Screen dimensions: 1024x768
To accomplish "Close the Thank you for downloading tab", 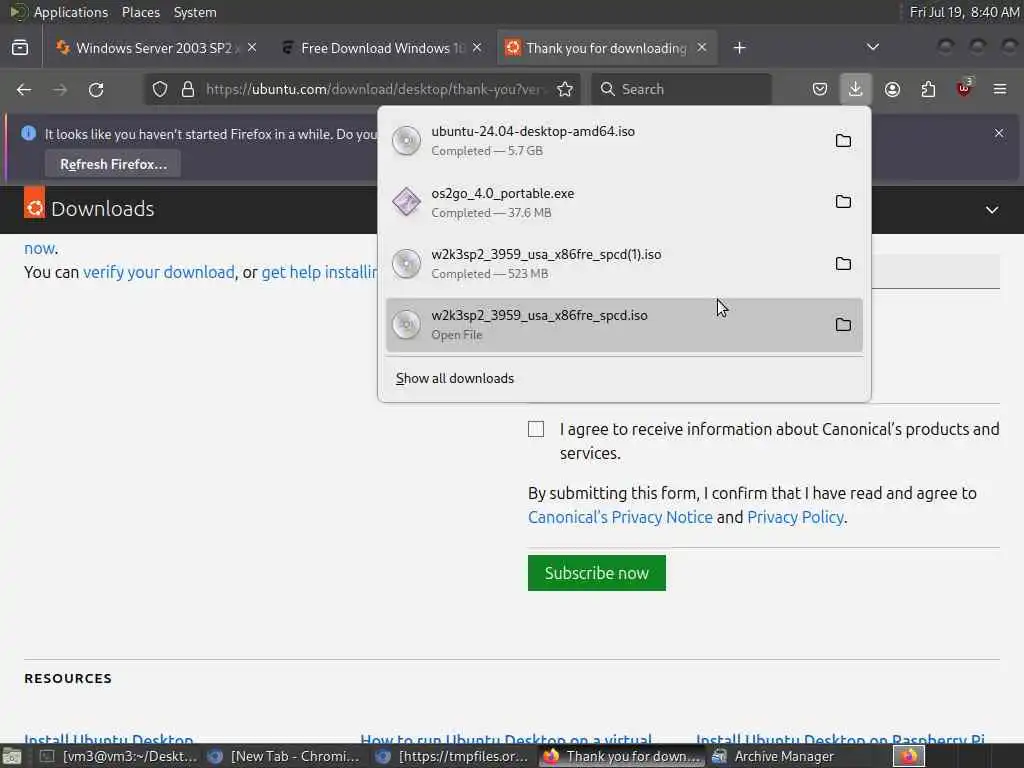I will [701, 48].
